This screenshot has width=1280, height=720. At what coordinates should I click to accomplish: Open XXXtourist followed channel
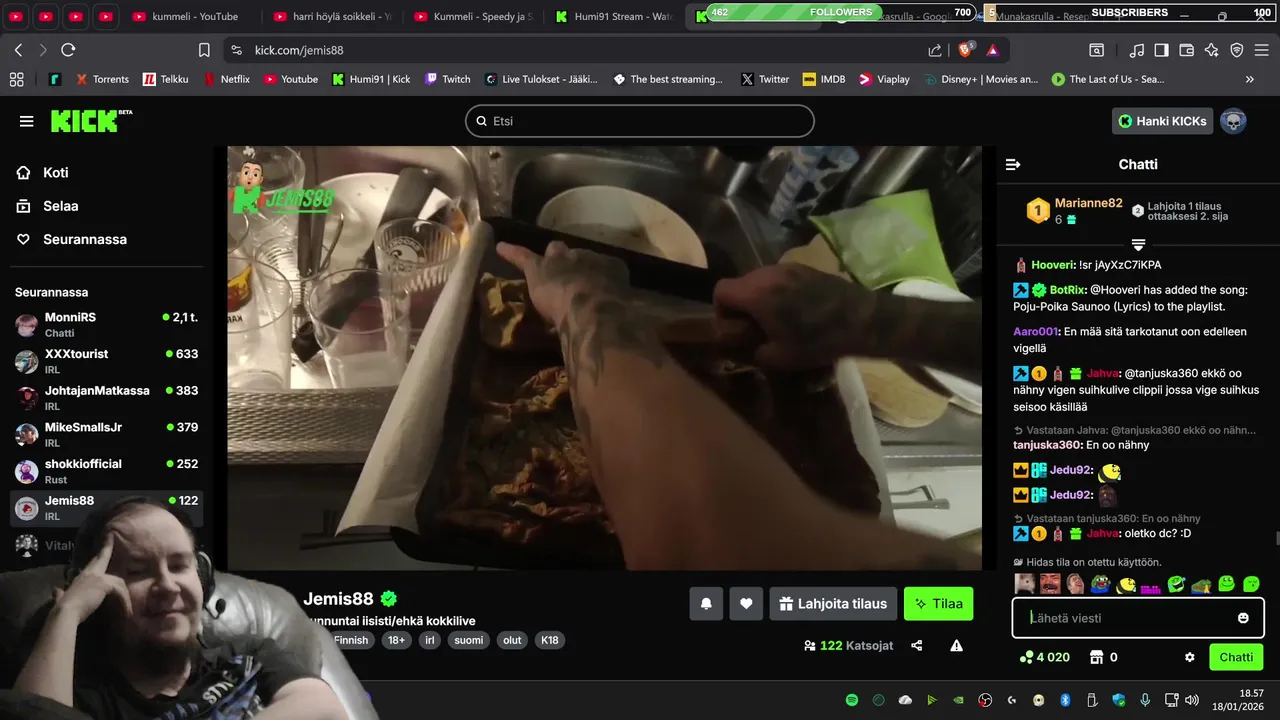[106, 361]
